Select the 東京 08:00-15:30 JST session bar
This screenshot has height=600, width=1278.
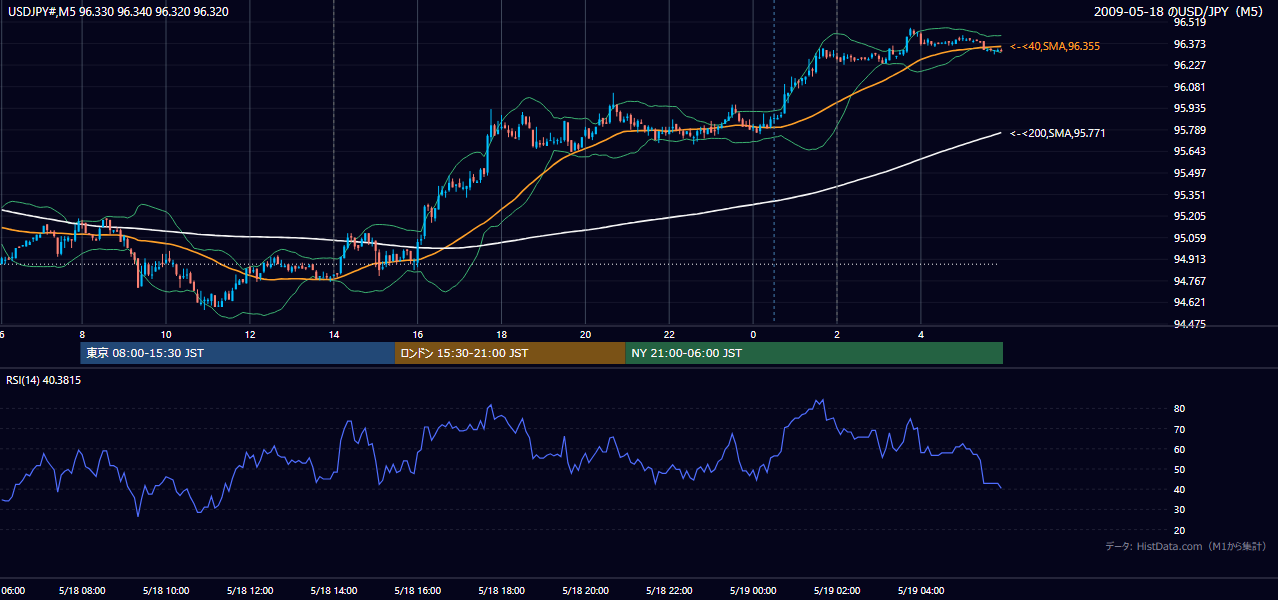coord(238,353)
